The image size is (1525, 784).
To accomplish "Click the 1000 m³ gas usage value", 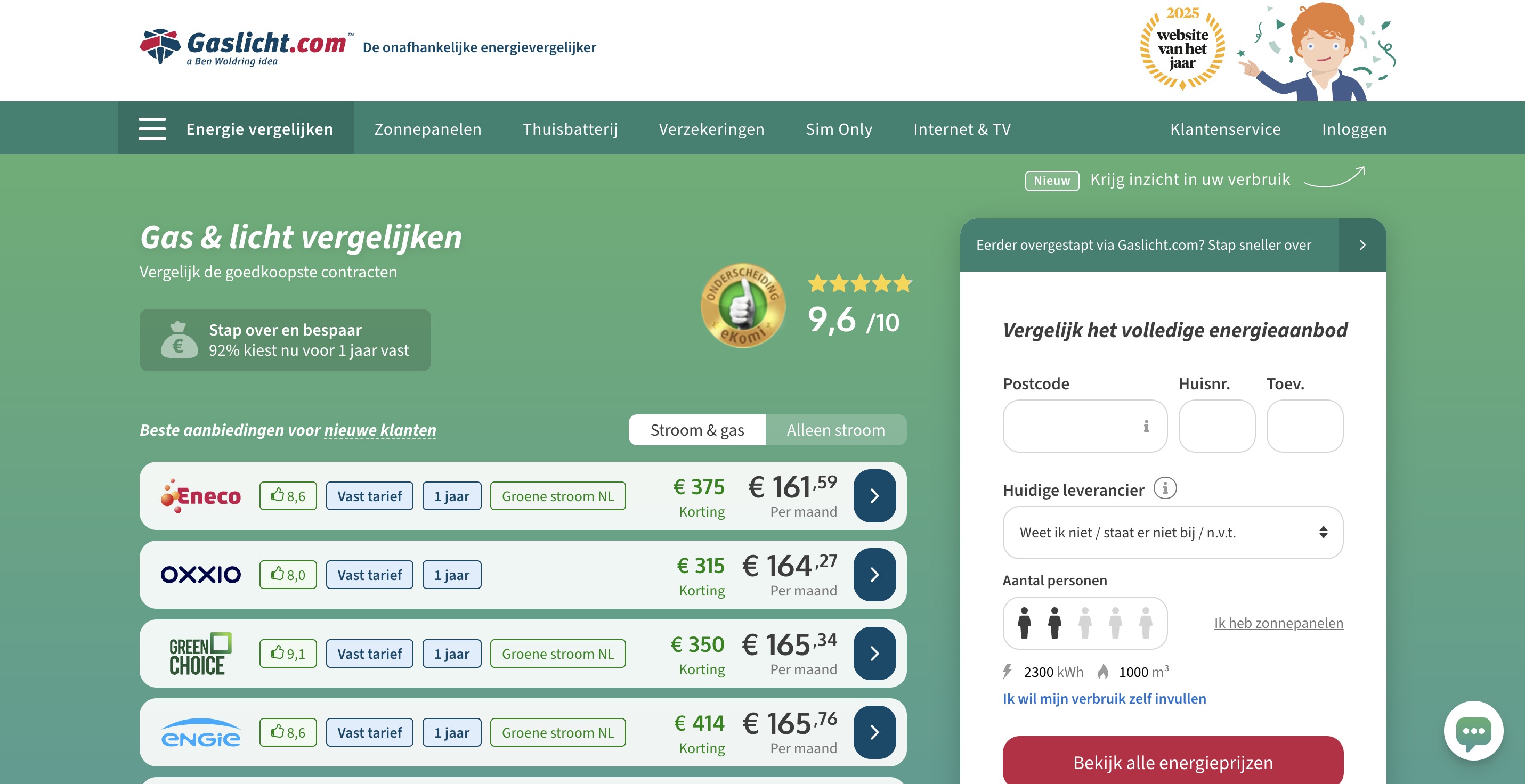I will [1143, 672].
